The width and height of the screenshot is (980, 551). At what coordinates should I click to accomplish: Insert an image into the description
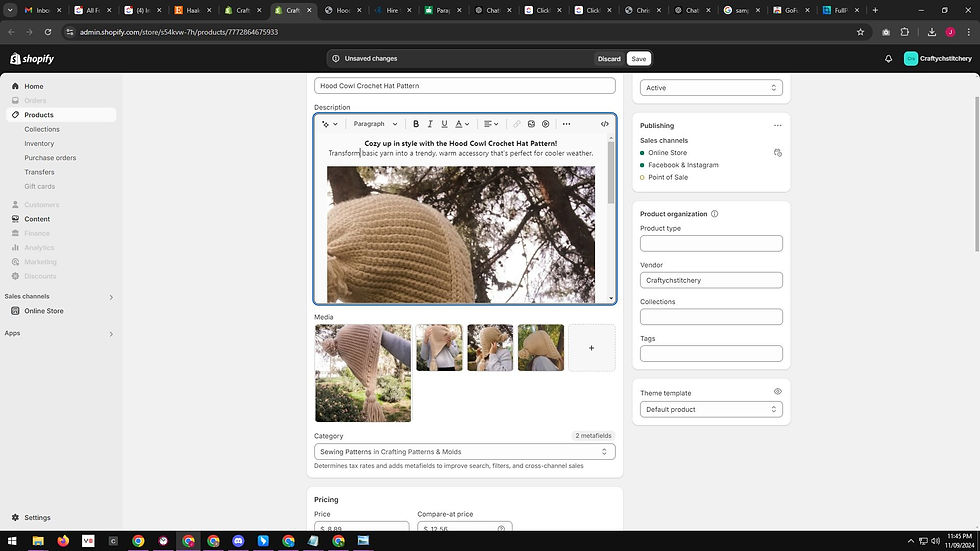(531, 124)
